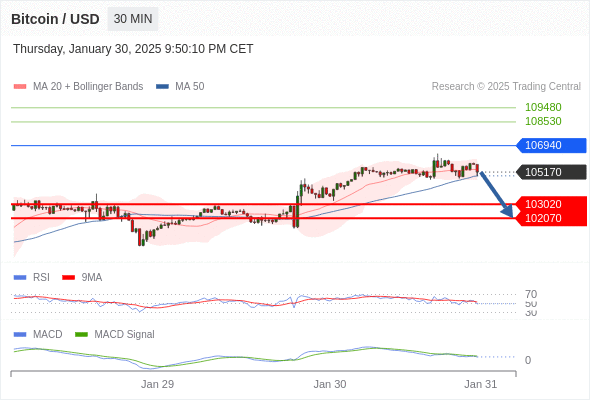590x400 pixels.
Task: Click the RSI 70 level label
Action: tap(531, 294)
